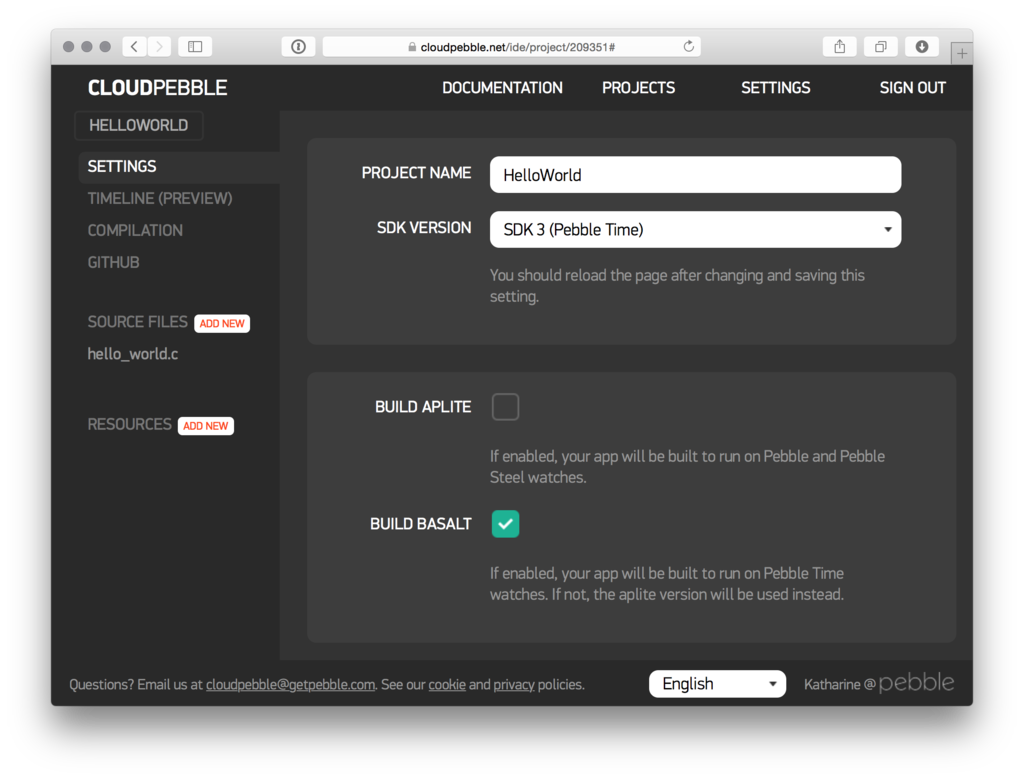Enable the Build Aplite checkbox
Screen dimensions: 1024x779
(505, 407)
